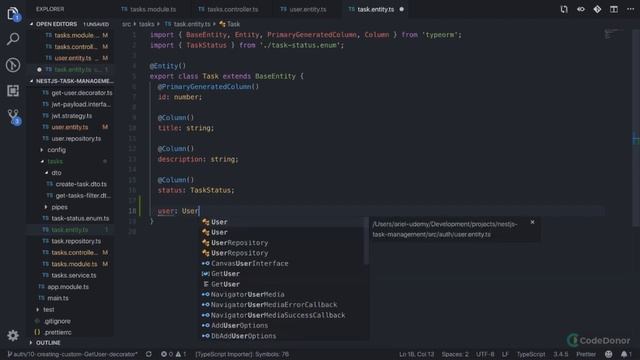Screen dimensions: 640x360
Task: Open the Debug view in activity bar
Action: point(13,65)
